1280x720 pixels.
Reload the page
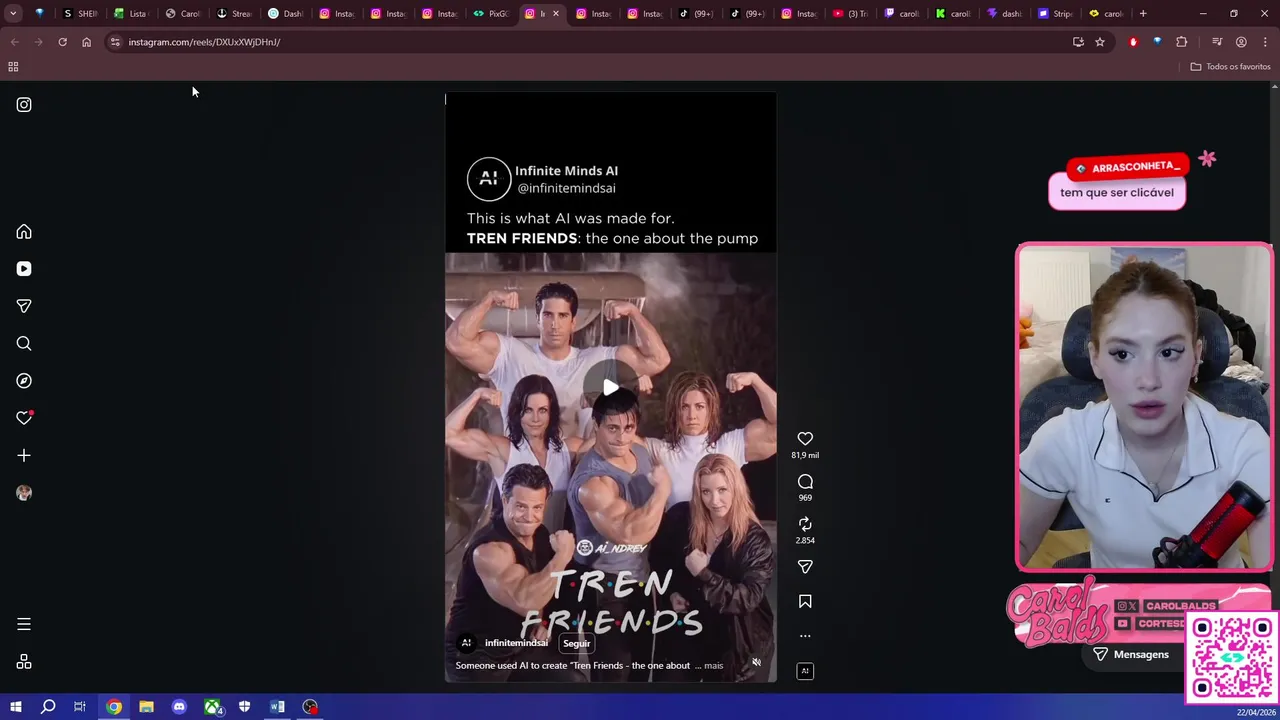pos(62,42)
